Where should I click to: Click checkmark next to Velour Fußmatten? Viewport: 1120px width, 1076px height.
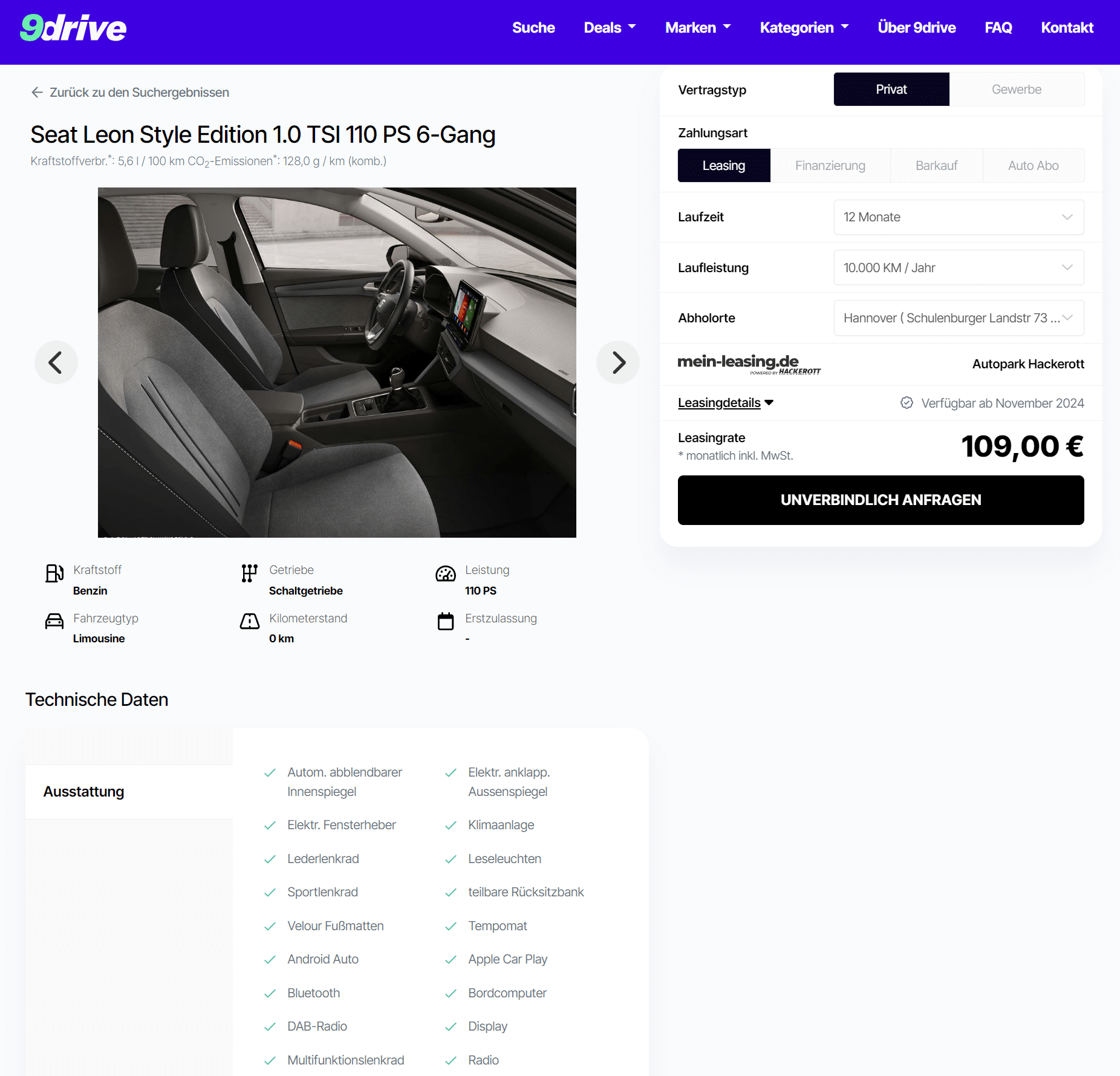tap(270, 926)
